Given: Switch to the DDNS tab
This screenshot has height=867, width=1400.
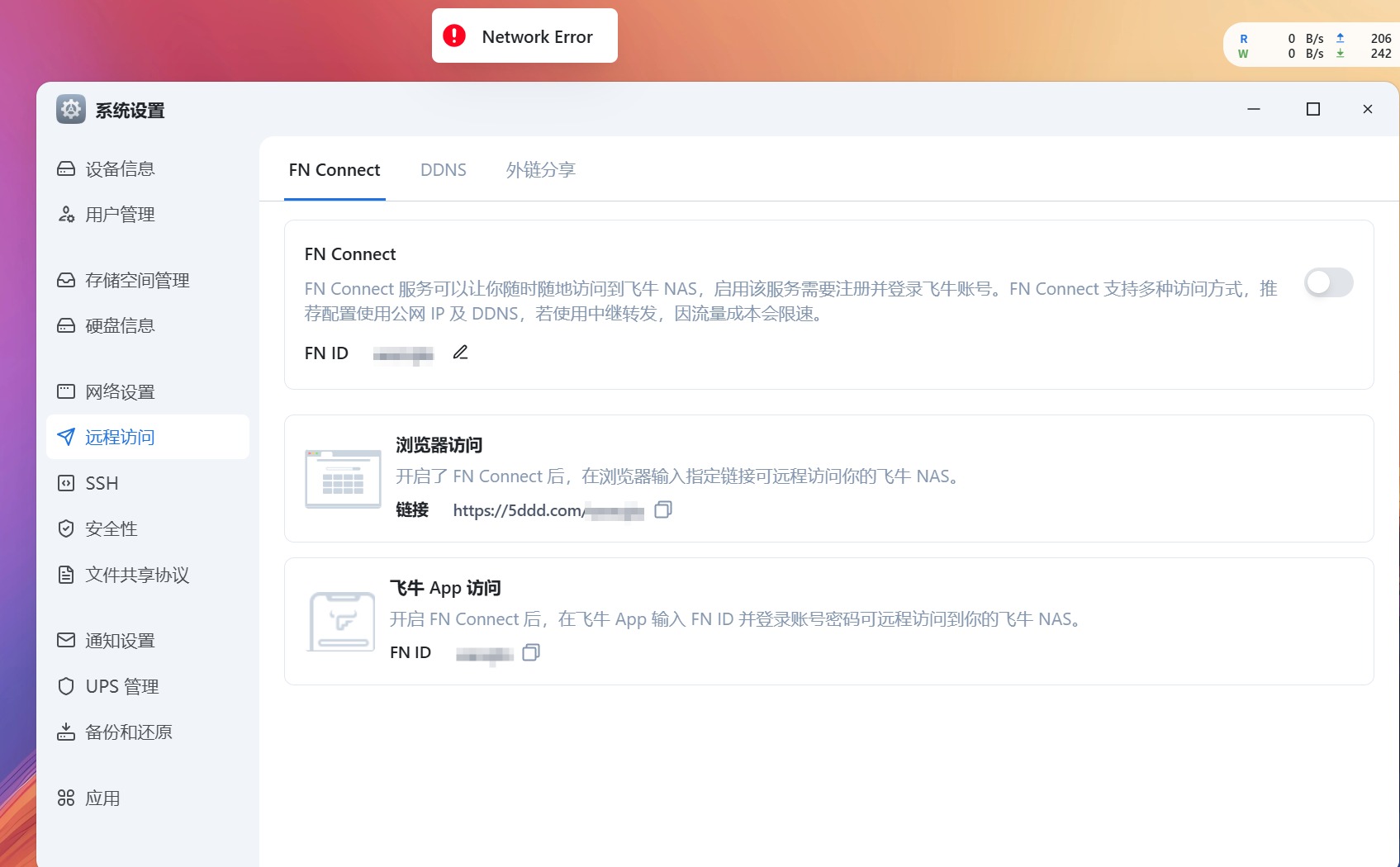Looking at the screenshot, I should [x=444, y=170].
